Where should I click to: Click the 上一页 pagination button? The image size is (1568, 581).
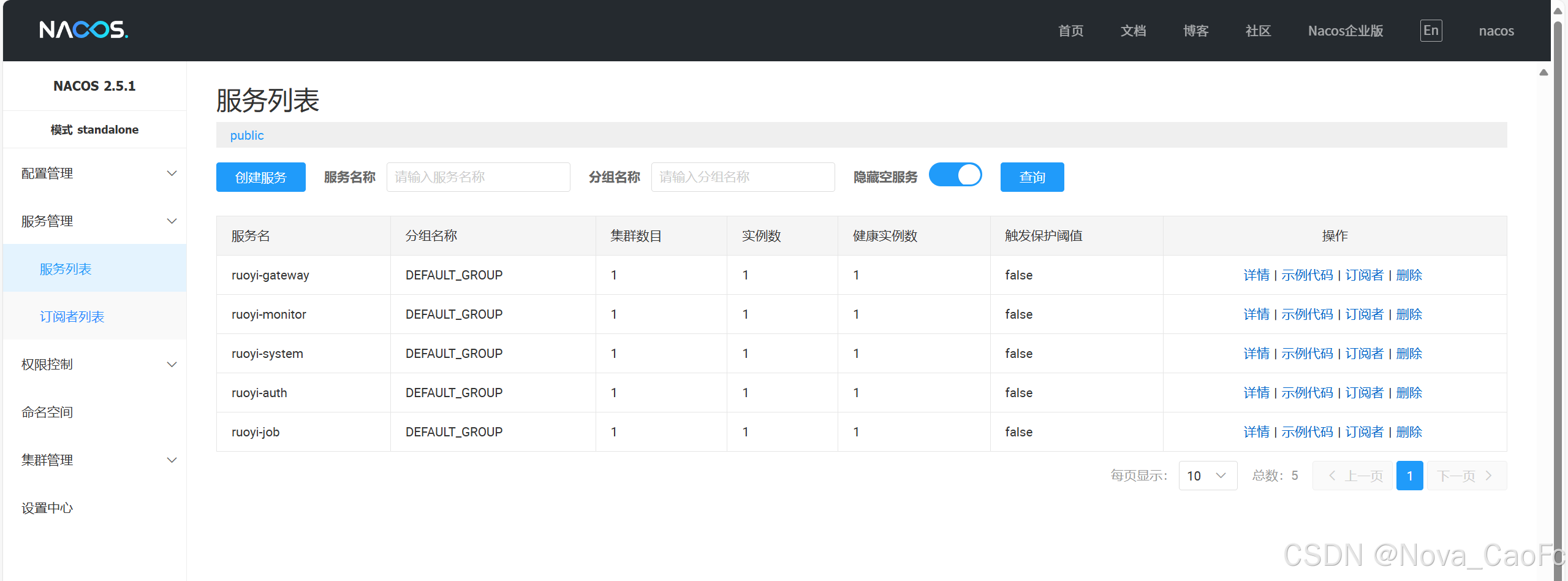(x=1353, y=476)
